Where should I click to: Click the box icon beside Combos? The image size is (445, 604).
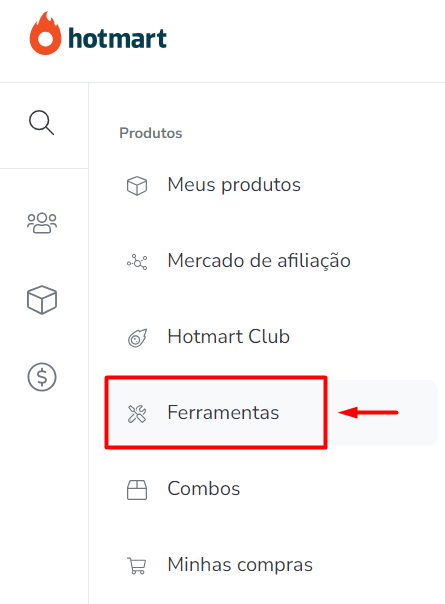[x=137, y=490]
